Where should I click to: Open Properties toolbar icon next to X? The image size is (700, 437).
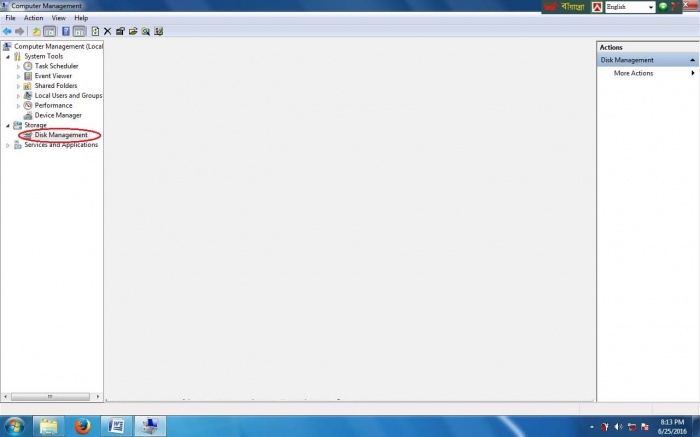pyautogui.click(x=120, y=31)
